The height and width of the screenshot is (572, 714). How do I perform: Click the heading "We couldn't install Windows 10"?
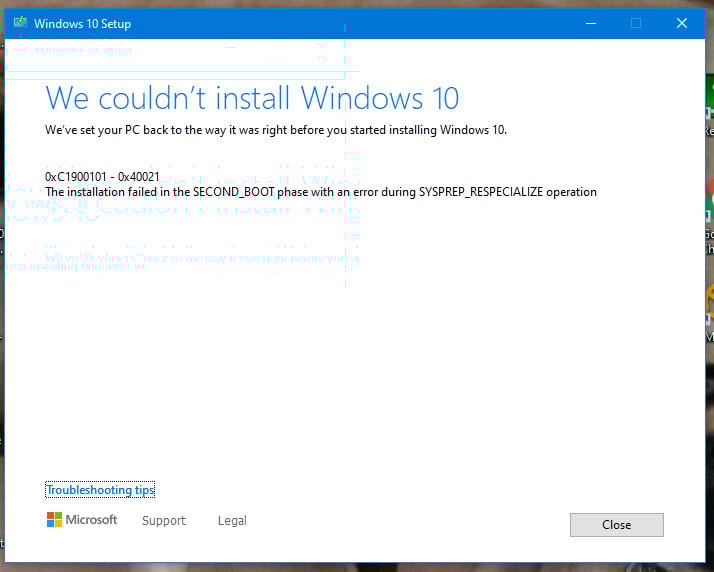pyautogui.click(x=252, y=97)
